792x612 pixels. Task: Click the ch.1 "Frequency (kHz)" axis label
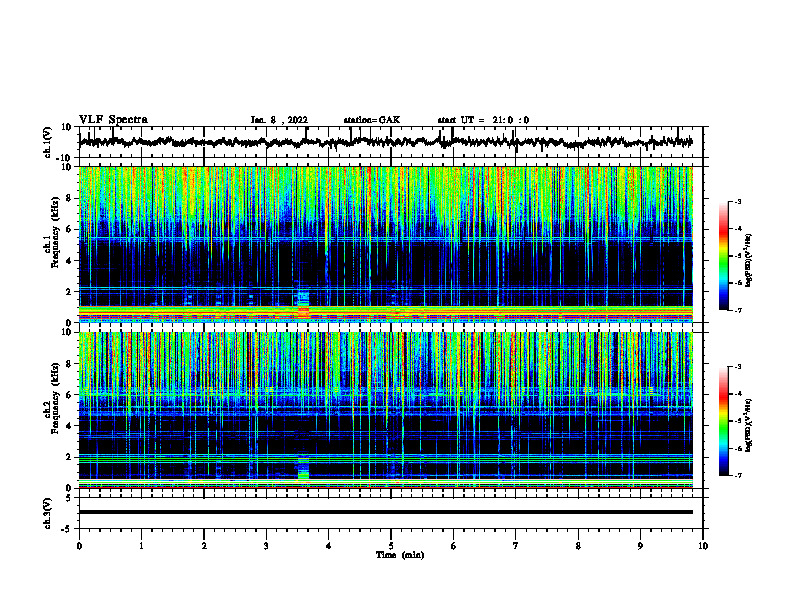pyautogui.click(x=55, y=233)
